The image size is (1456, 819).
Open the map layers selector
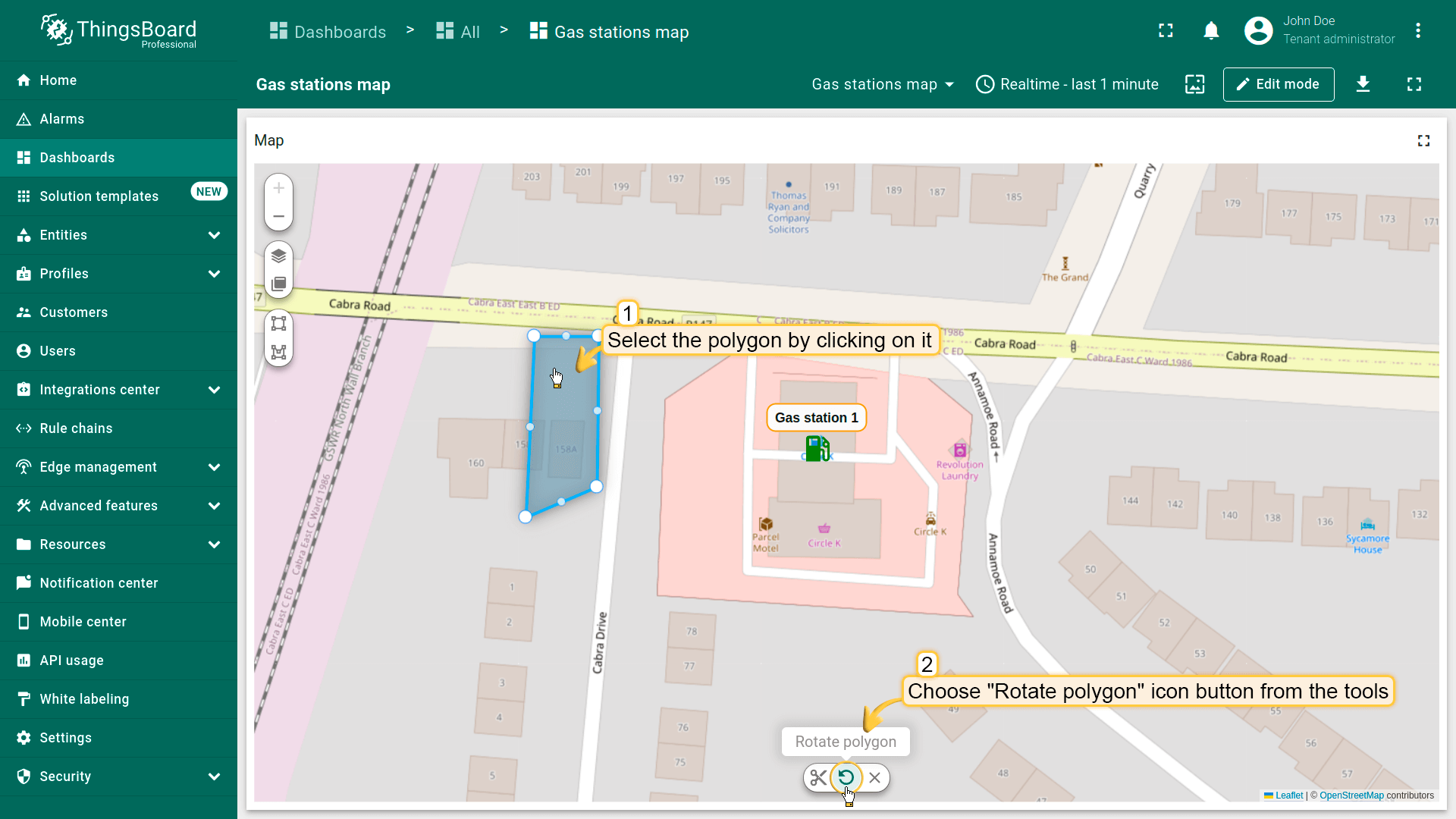point(278,256)
